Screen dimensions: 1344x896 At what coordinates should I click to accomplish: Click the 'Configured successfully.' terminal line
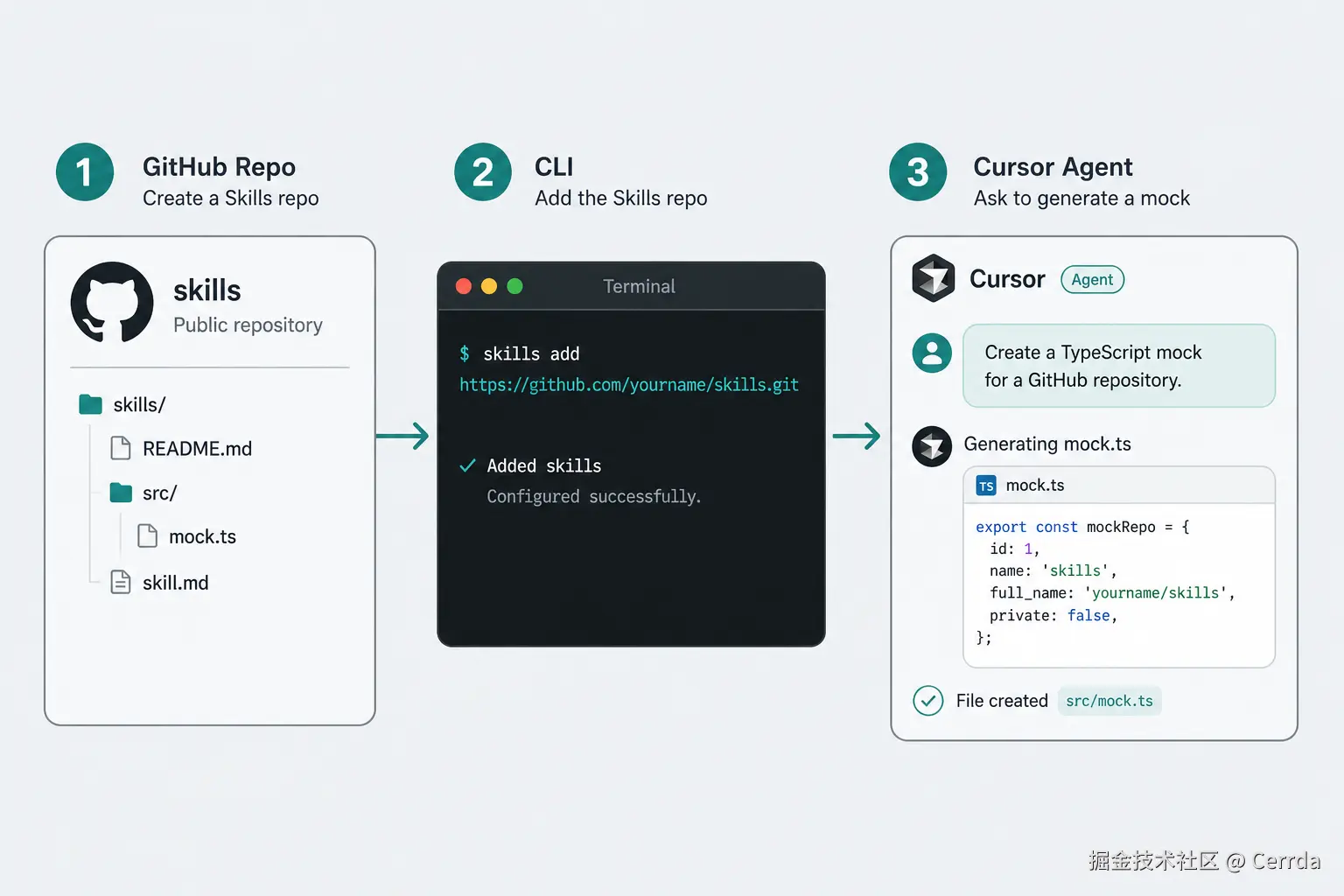(x=594, y=497)
